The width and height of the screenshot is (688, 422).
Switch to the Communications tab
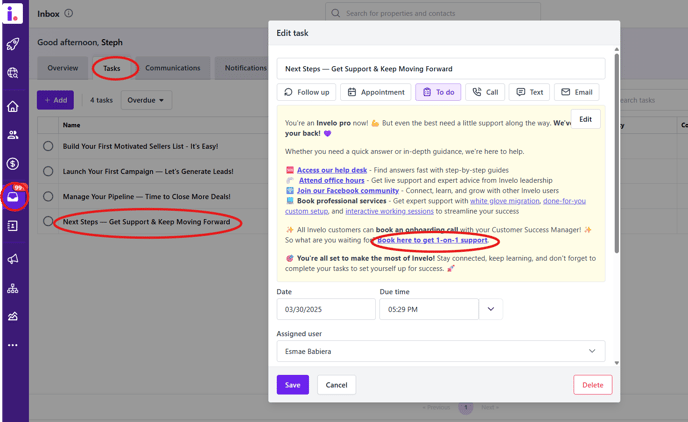click(172, 68)
